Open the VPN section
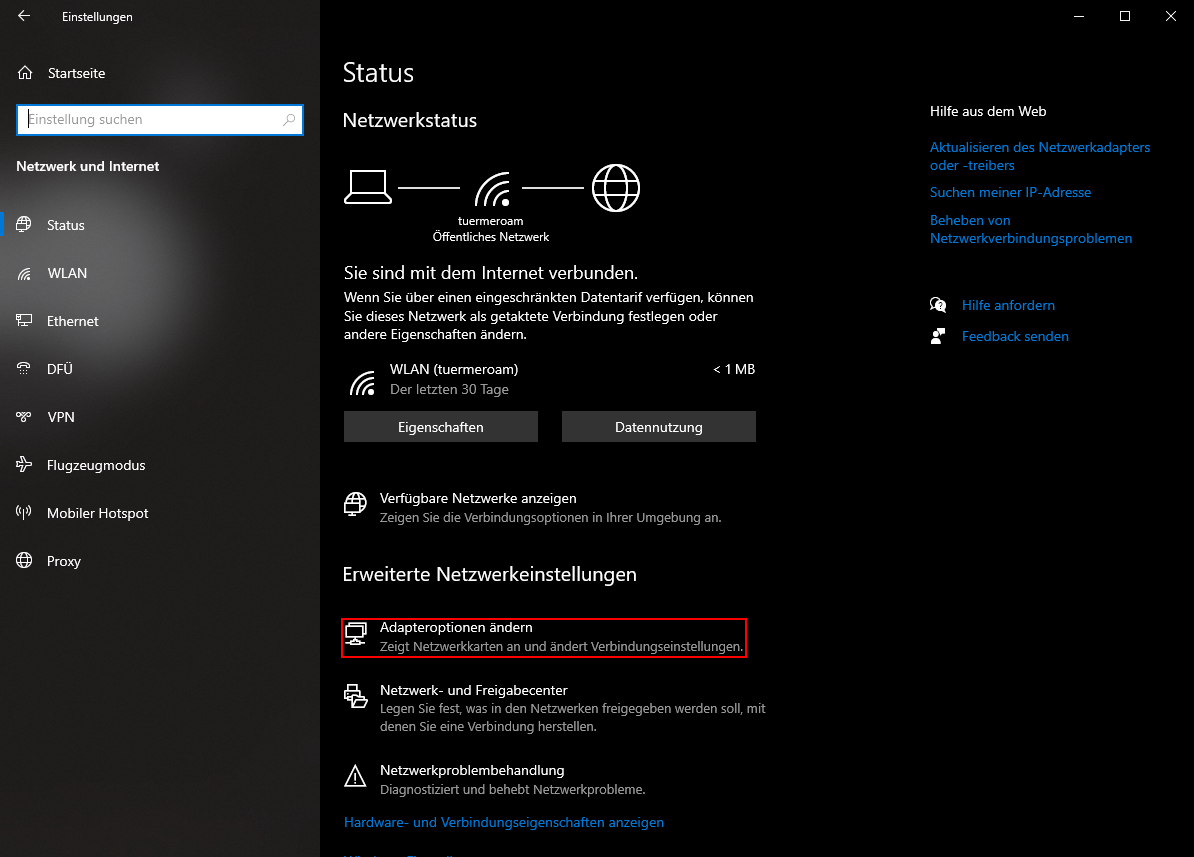The height and width of the screenshot is (857, 1194). [x=60, y=417]
